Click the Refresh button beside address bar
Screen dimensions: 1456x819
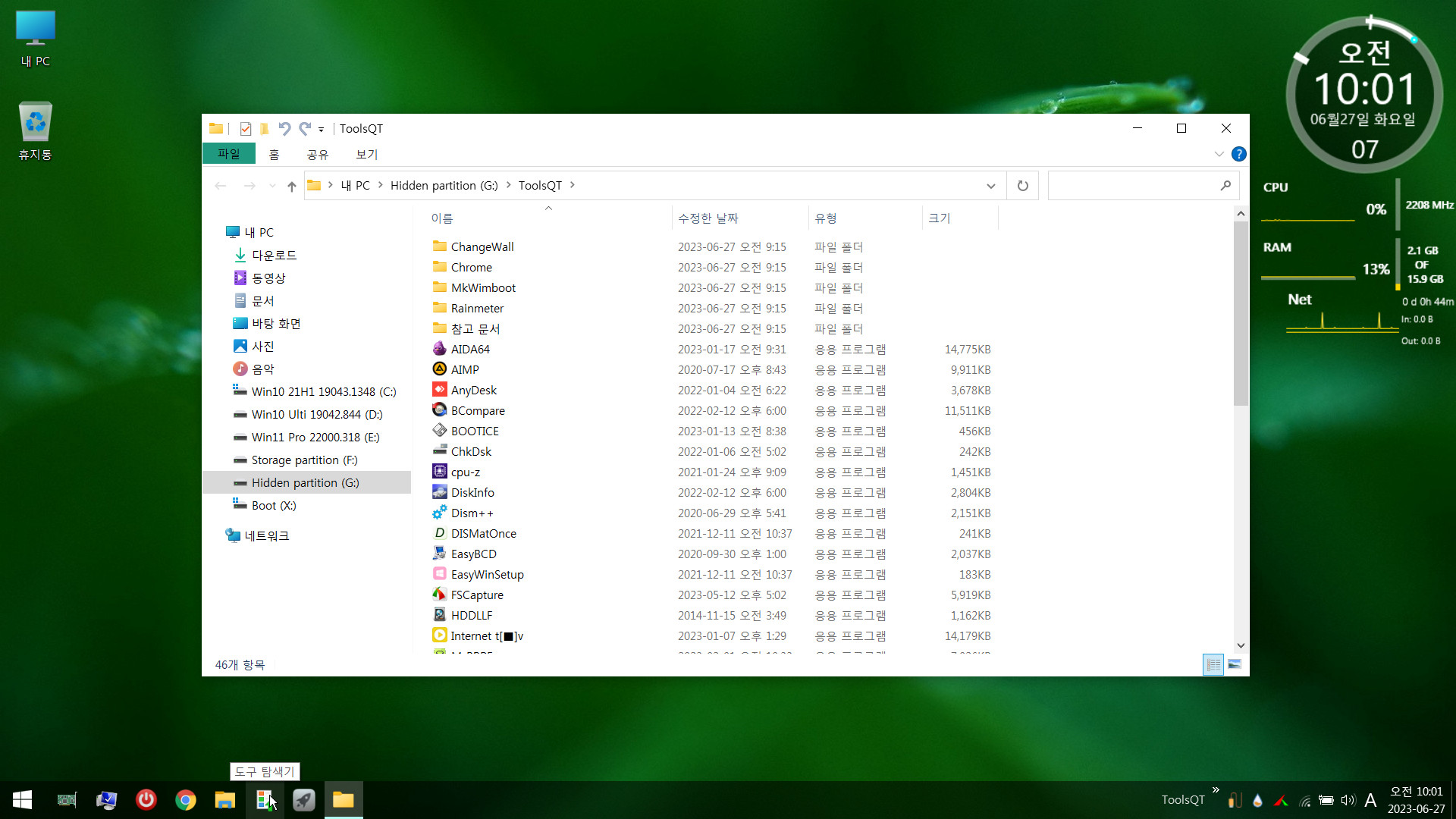point(1022,186)
